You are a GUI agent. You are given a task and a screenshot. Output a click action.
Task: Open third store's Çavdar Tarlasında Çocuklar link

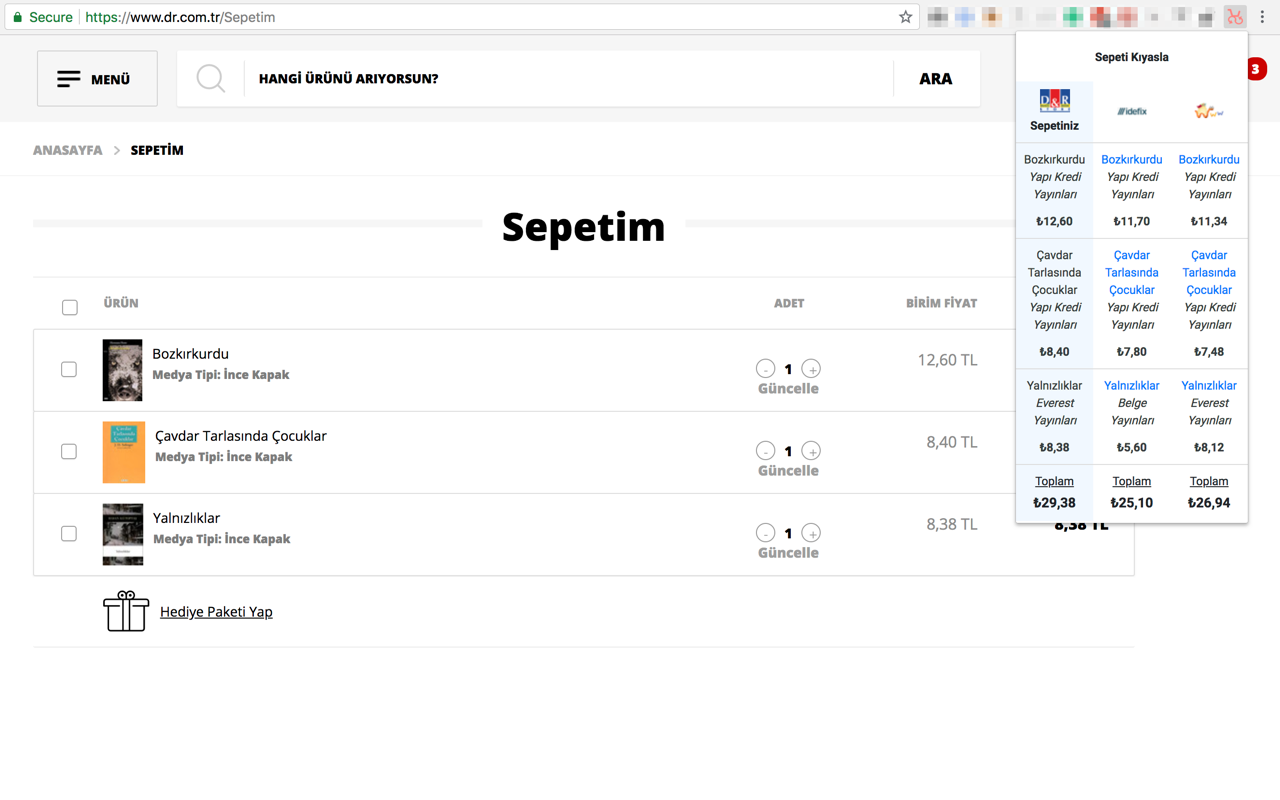(x=1209, y=272)
